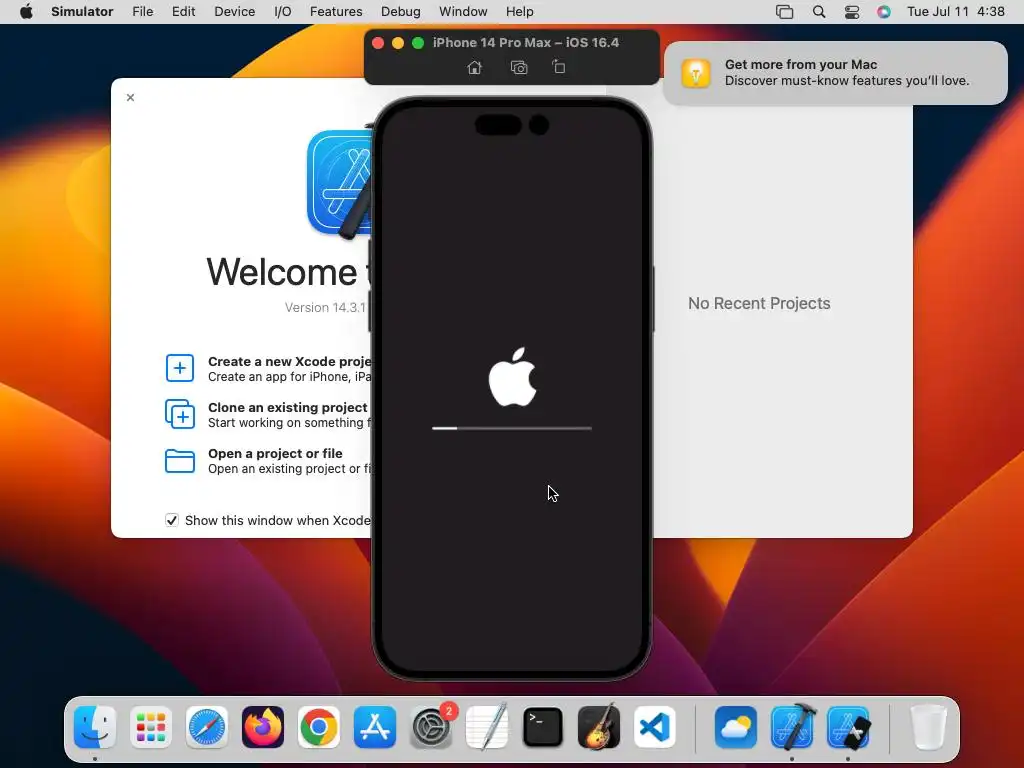This screenshot has height=768, width=1024.
Task: Open the Simulator app menu
Action: pos(82,12)
